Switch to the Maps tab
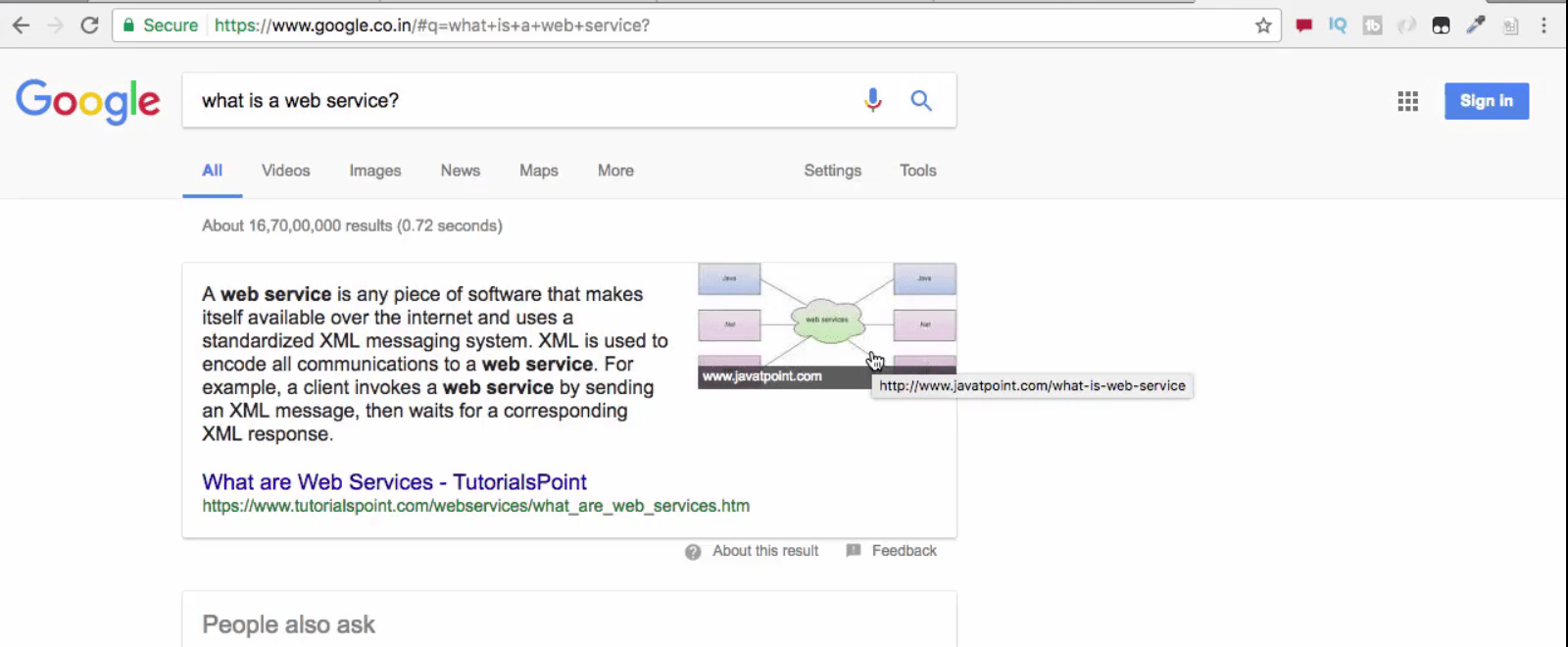This screenshot has height=647, width=1568. pos(539,171)
